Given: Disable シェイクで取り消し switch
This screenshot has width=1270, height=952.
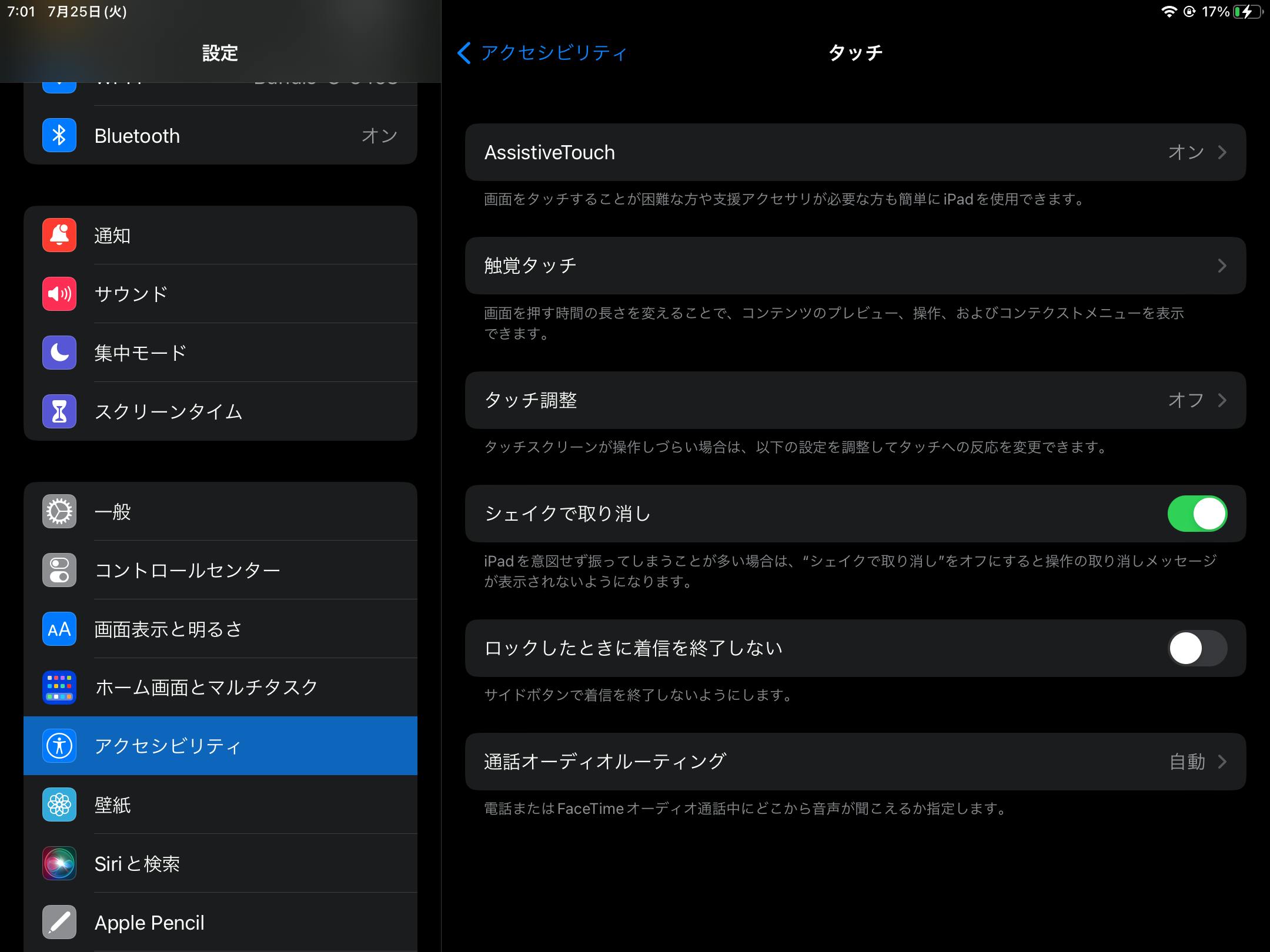Looking at the screenshot, I should [1197, 514].
